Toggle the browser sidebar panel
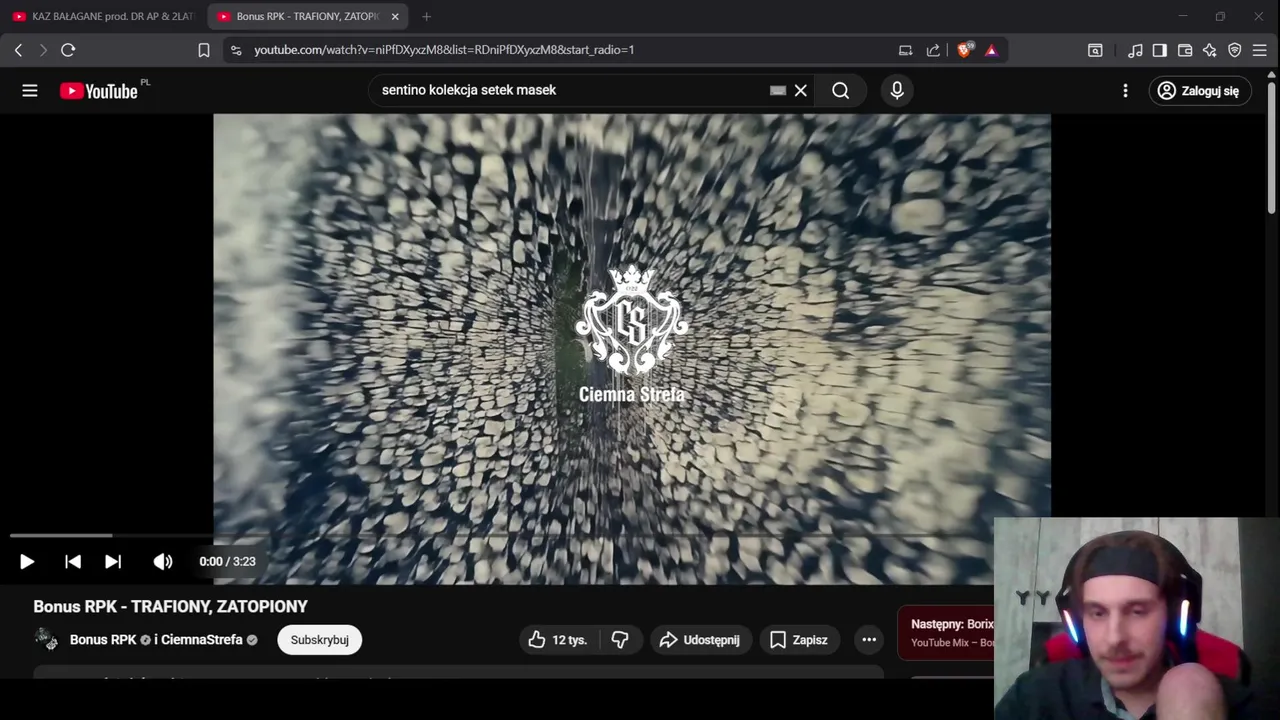Image resolution: width=1280 pixels, height=720 pixels. [1160, 50]
